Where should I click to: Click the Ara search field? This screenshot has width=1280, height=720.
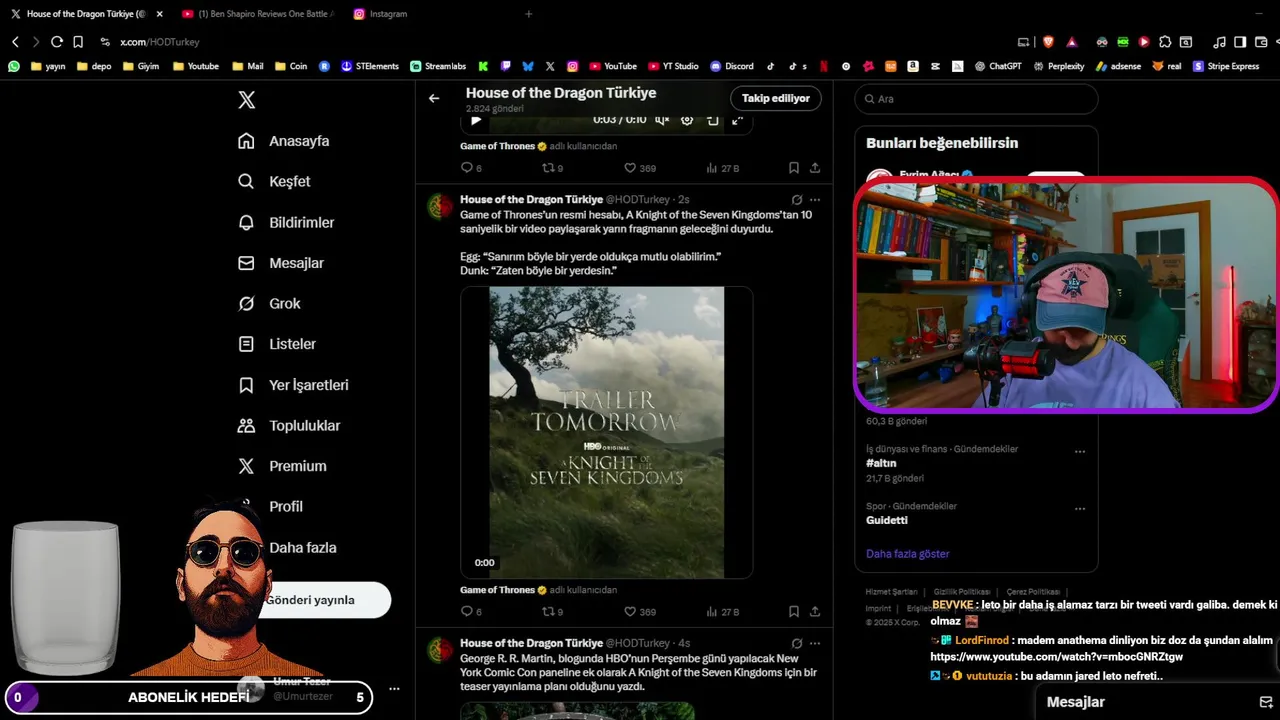pos(976,99)
